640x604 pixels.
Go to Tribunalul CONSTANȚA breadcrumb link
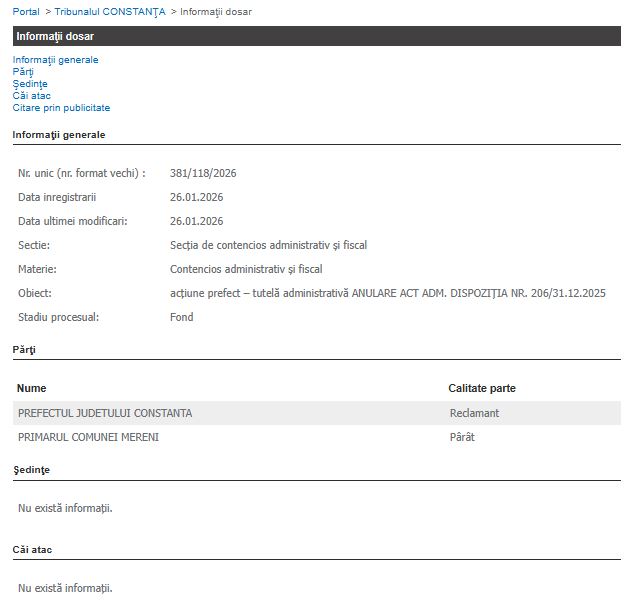pyautogui.click(x=110, y=11)
